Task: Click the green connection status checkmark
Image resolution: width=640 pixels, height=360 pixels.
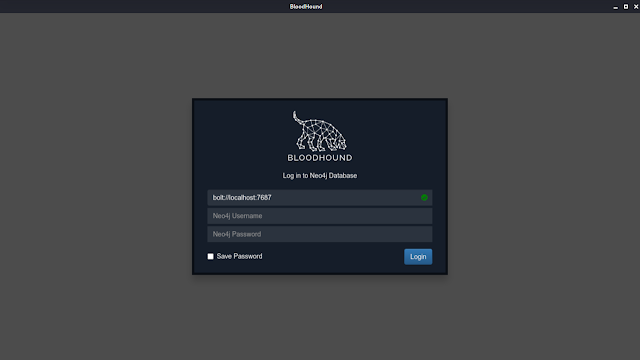Action: coord(424,198)
